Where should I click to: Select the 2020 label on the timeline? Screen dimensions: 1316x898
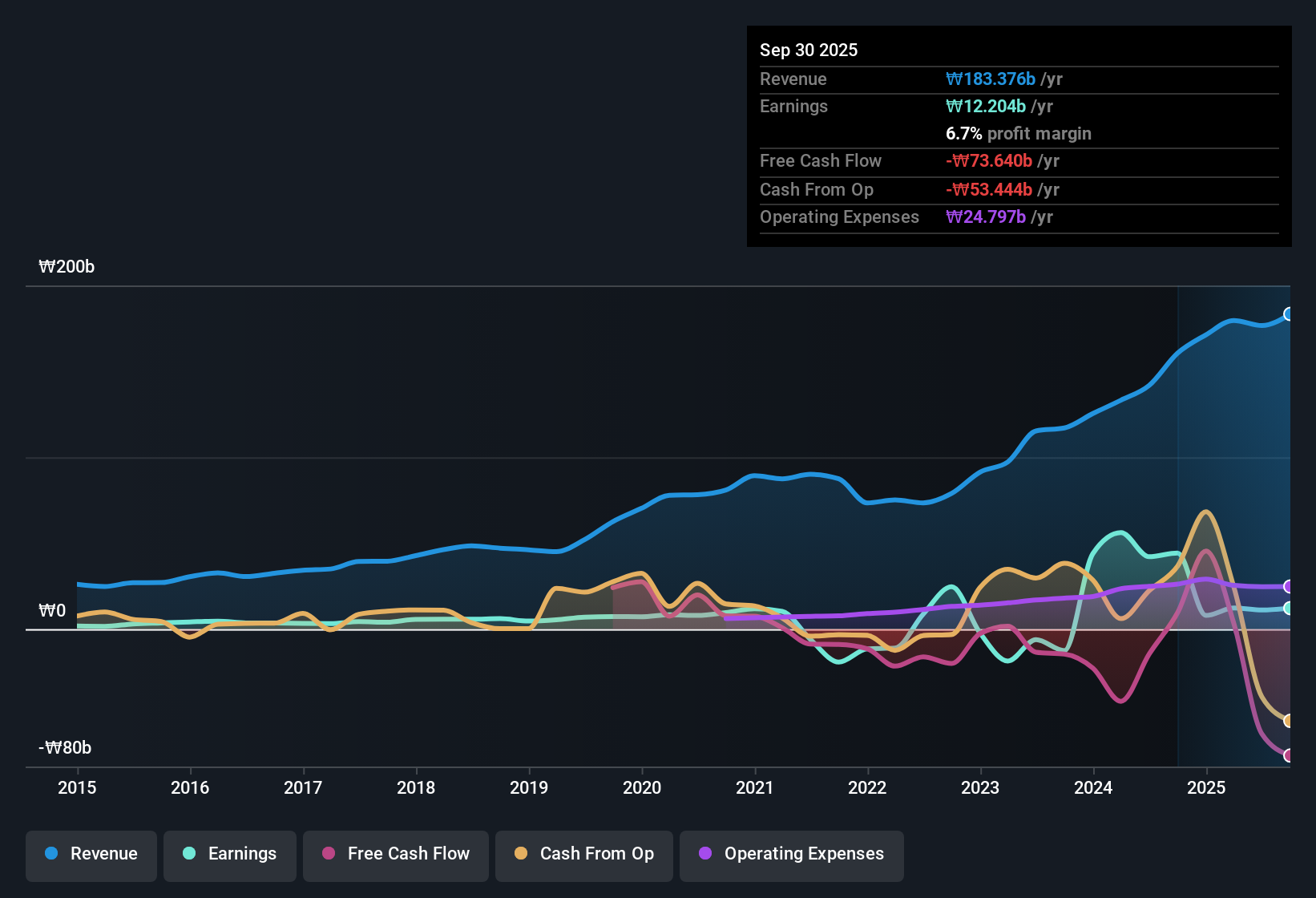click(641, 788)
